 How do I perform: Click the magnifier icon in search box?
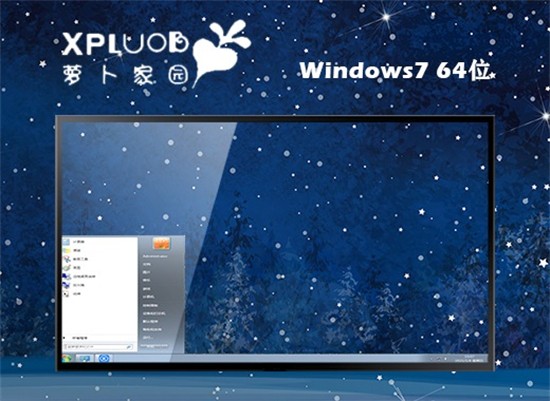pos(129,347)
